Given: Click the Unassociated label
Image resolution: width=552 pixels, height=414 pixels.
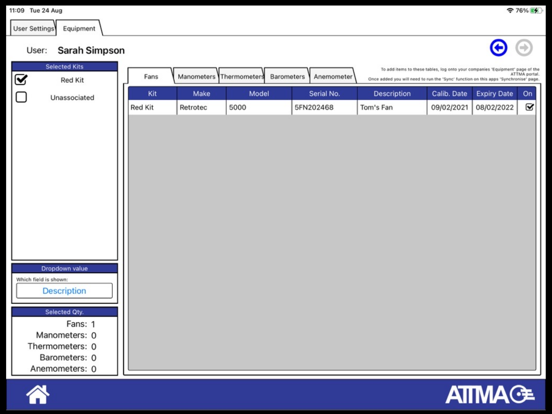Looking at the screenshot, I should pyautogui.click(x=72, y=98).
